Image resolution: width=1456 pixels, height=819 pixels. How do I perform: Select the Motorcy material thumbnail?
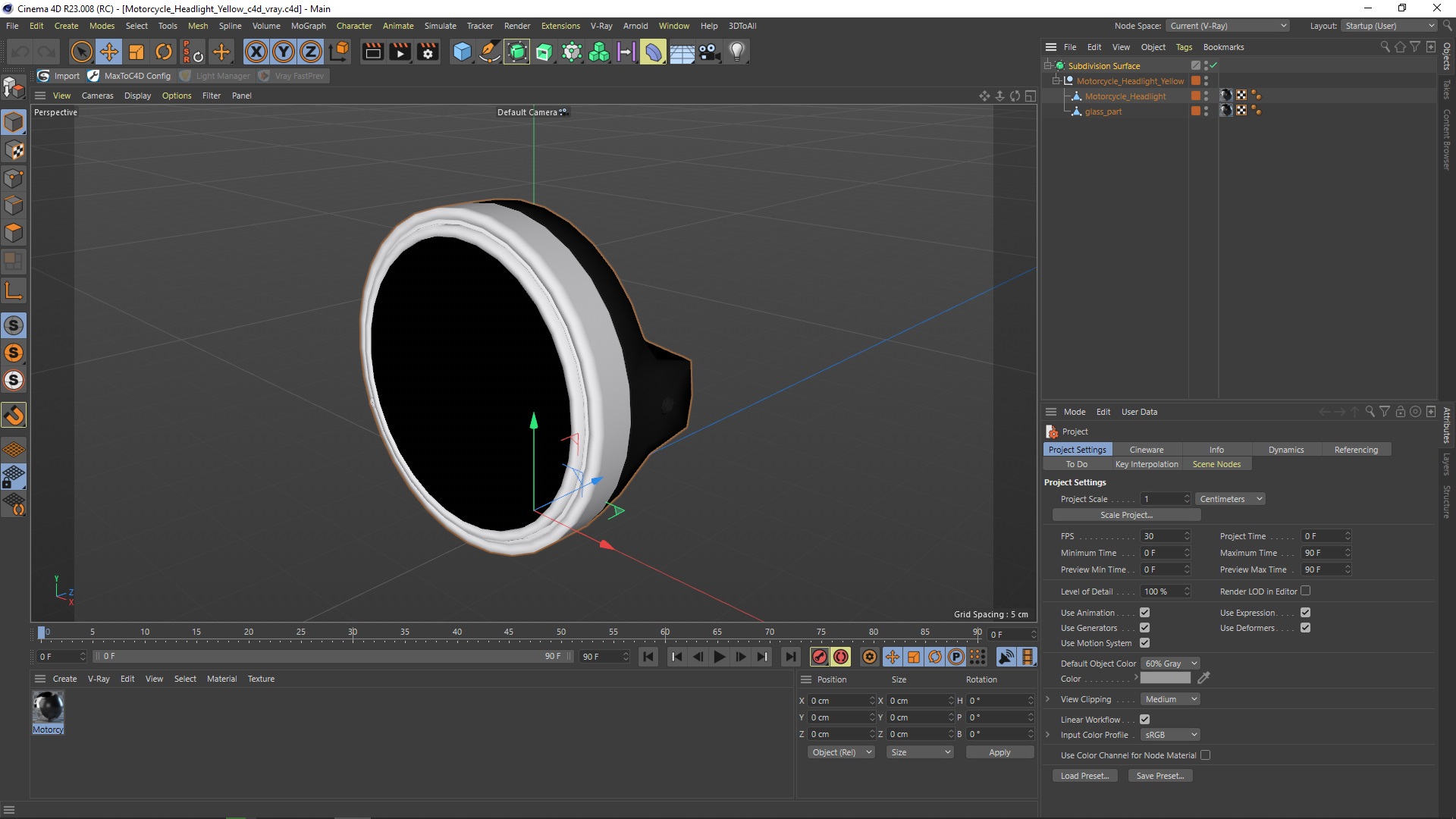click(x=48, y=708)
